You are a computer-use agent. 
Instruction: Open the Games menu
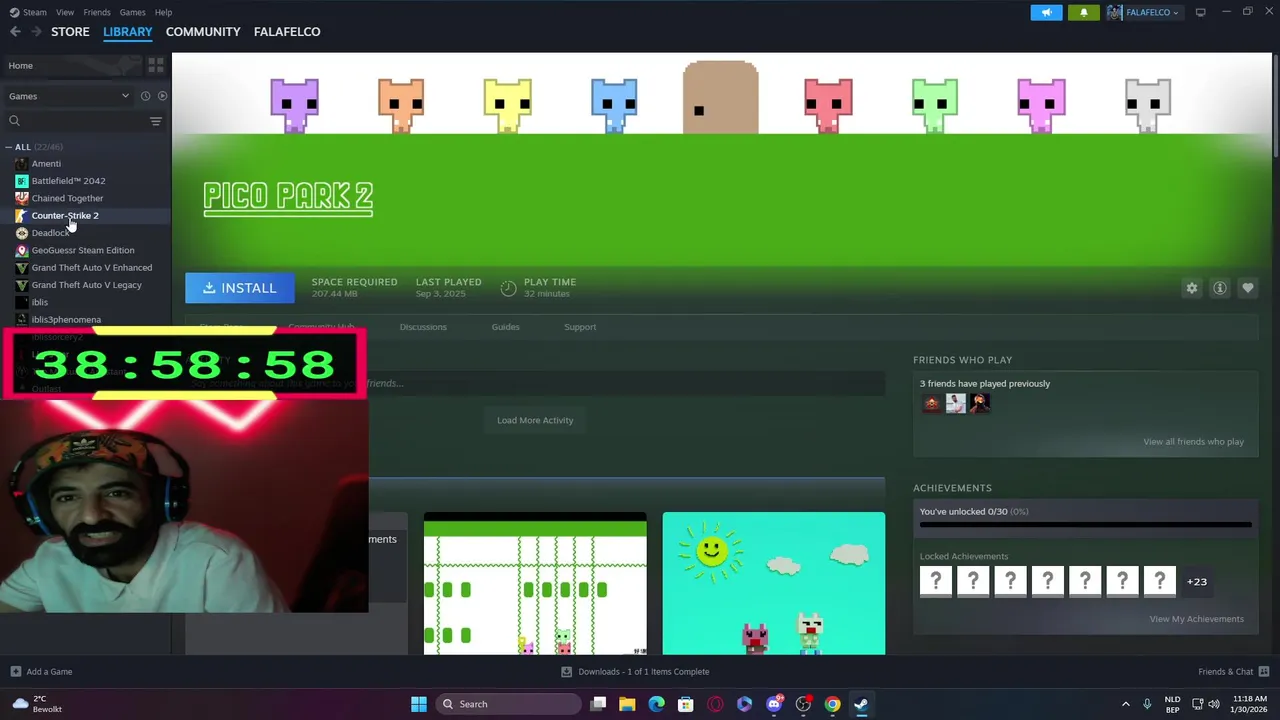coord(132,12)
